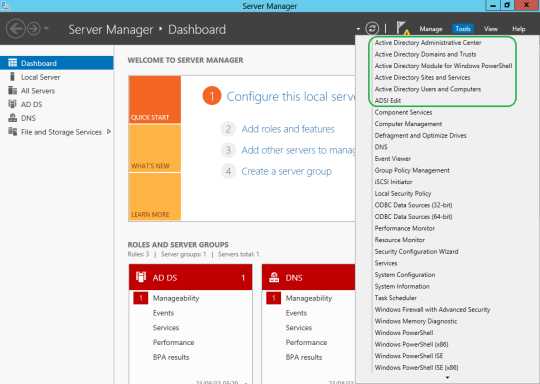This screenshot has width=540, height=384.
Task: Expand more Tools menu items arrow
Action: pos(447,378)
